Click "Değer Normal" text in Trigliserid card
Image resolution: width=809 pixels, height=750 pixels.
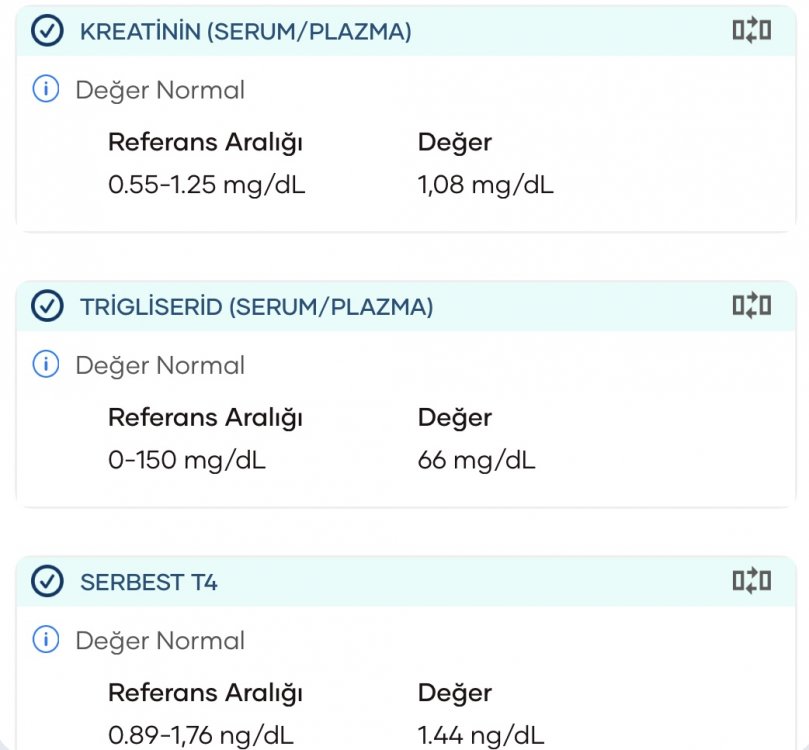(x=160, y=365)
